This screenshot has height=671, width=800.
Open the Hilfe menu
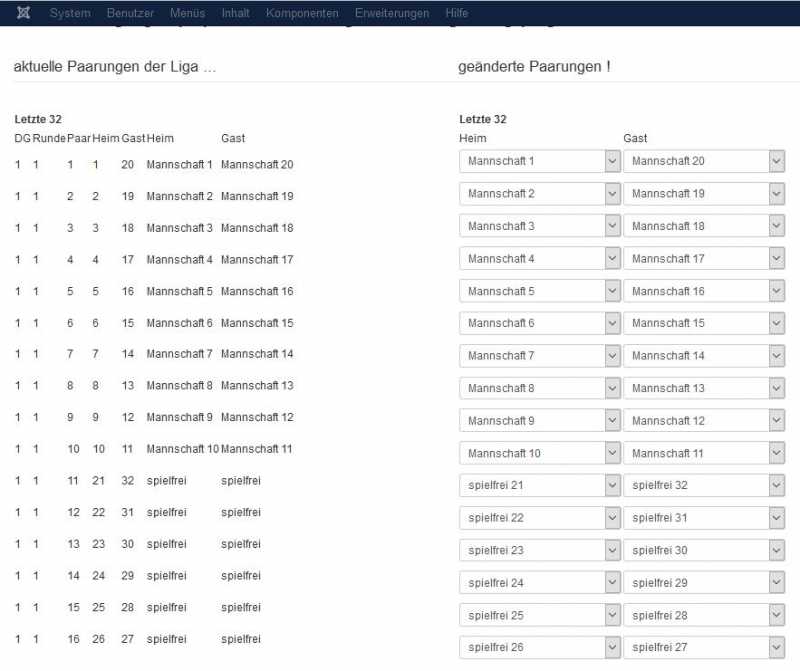point(457,13)
